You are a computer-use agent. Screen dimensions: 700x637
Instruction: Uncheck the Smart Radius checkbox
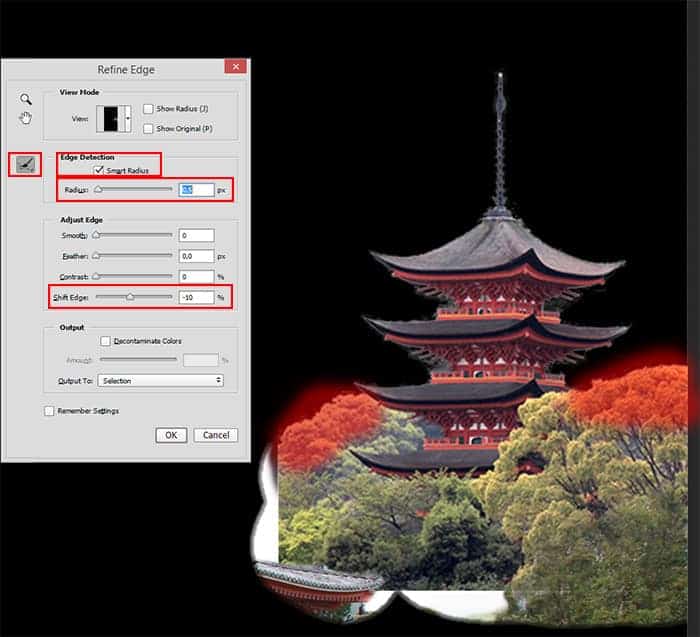(97, 171)
